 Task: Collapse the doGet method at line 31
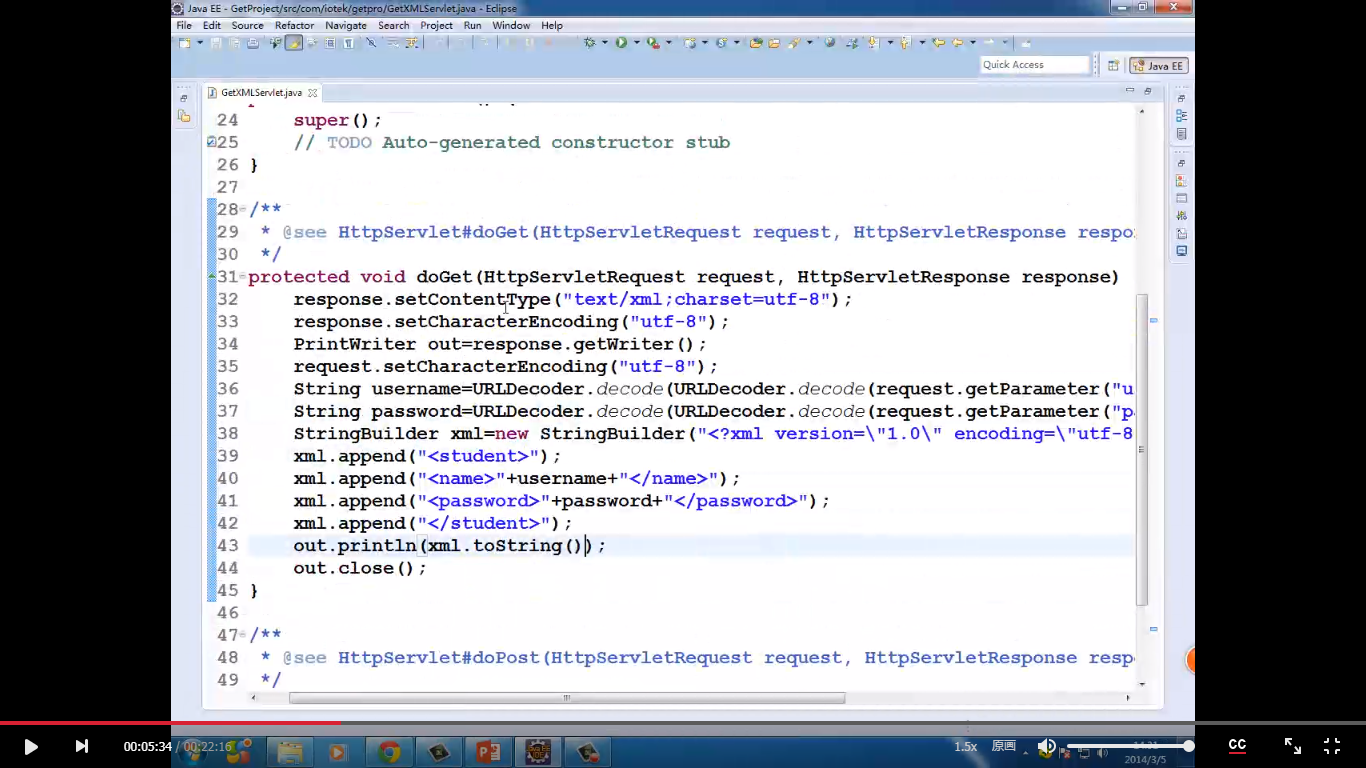click(x=242, y=277)
